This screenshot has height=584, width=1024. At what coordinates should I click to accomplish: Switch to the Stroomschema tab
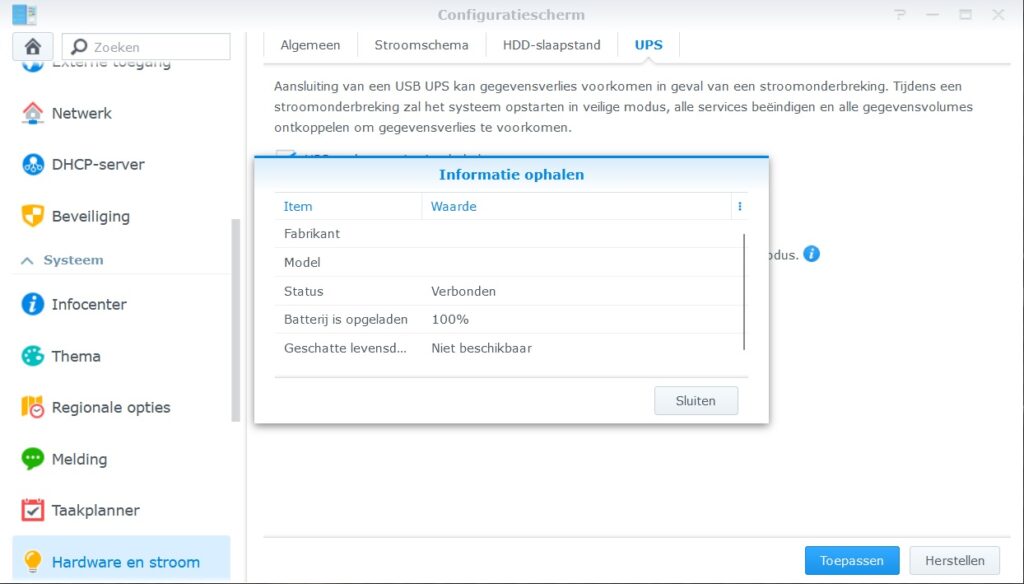click(421, 45)
